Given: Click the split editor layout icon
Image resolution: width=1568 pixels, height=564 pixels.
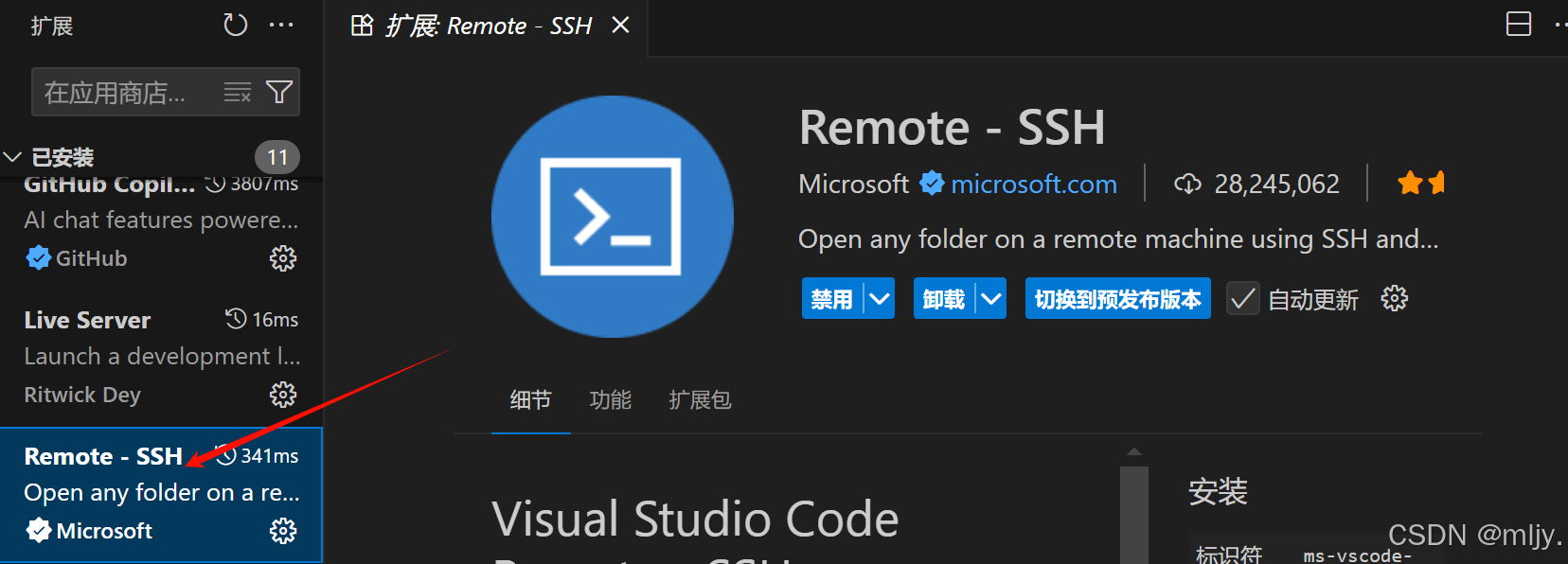Looking at the screenshot, I should (x=1518, y=25).
